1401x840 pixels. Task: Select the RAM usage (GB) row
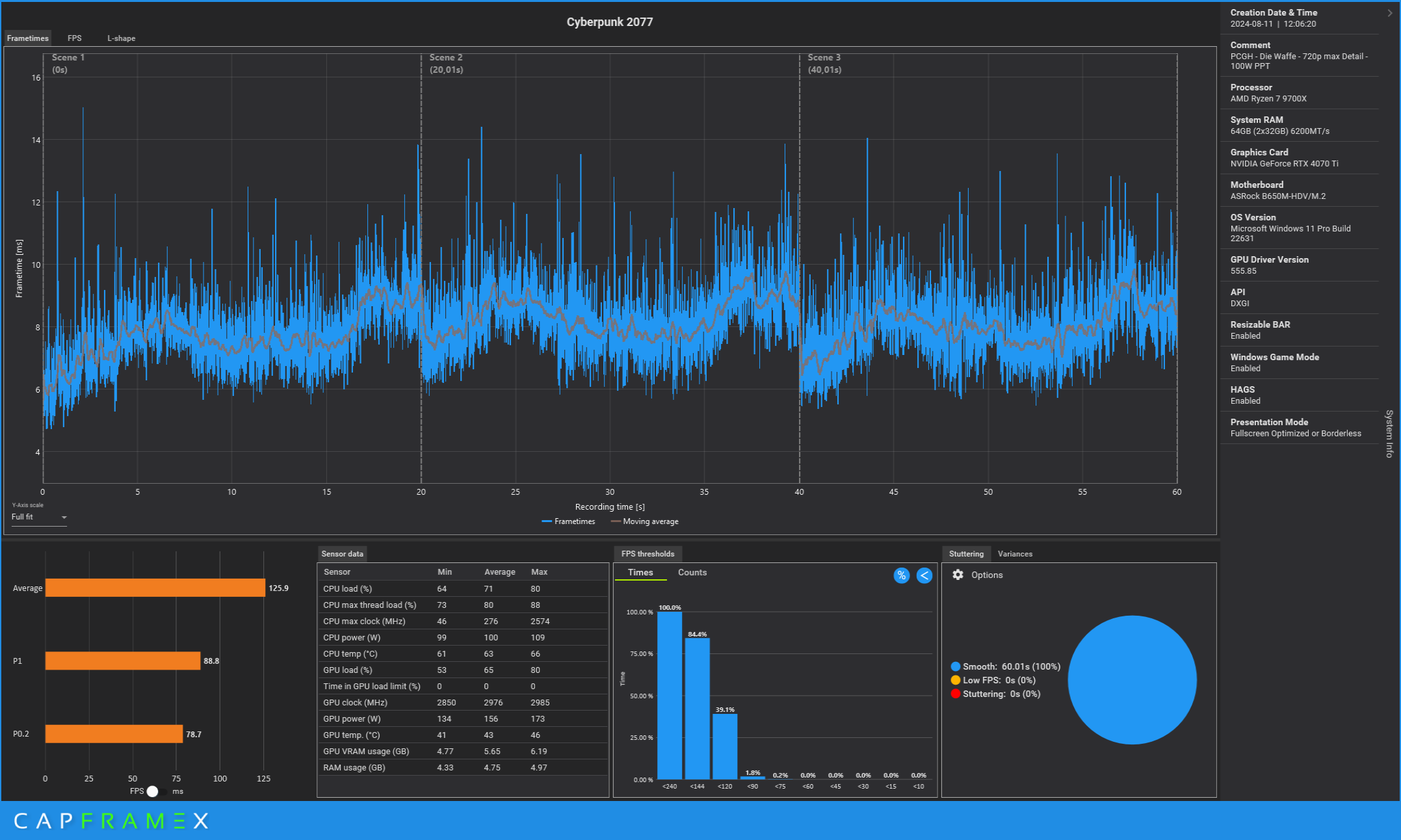pos(463,767)
